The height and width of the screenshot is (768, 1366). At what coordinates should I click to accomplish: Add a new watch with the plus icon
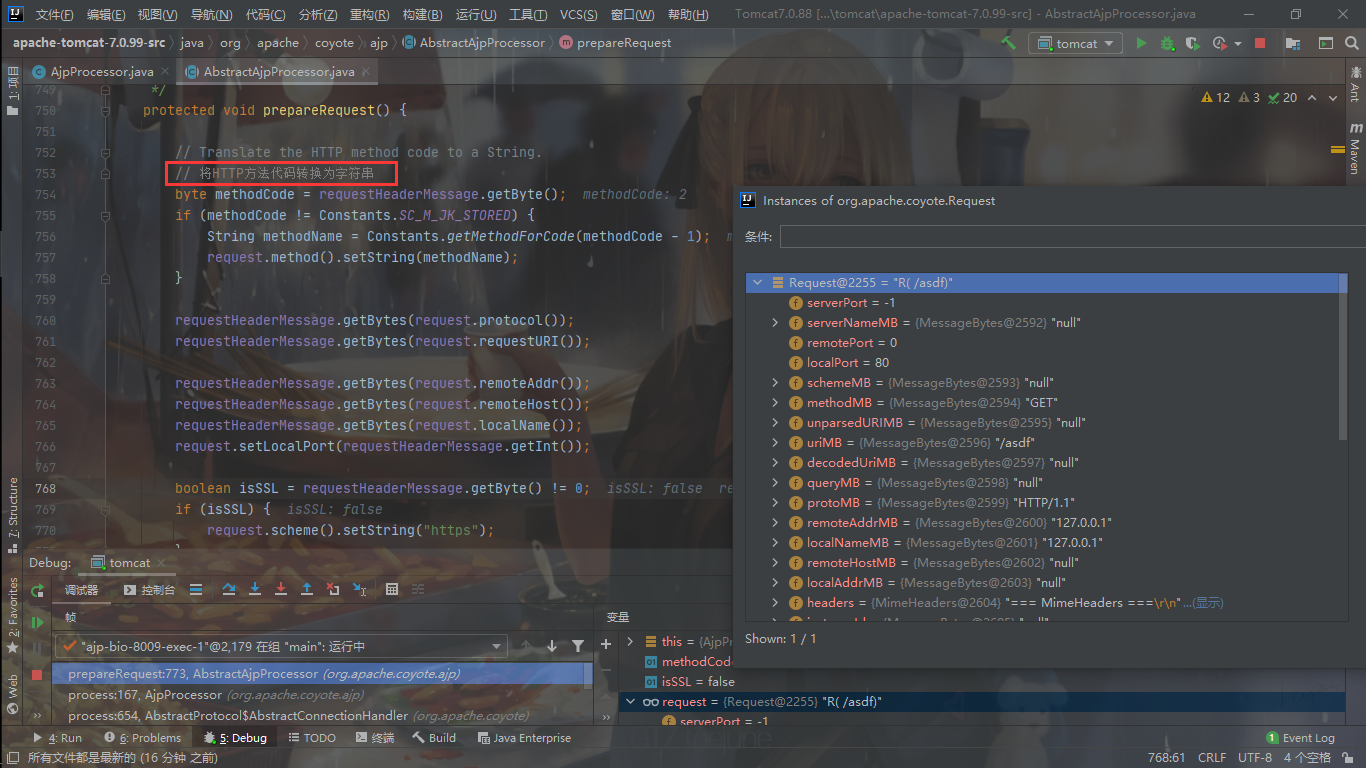tap(606, 644)
